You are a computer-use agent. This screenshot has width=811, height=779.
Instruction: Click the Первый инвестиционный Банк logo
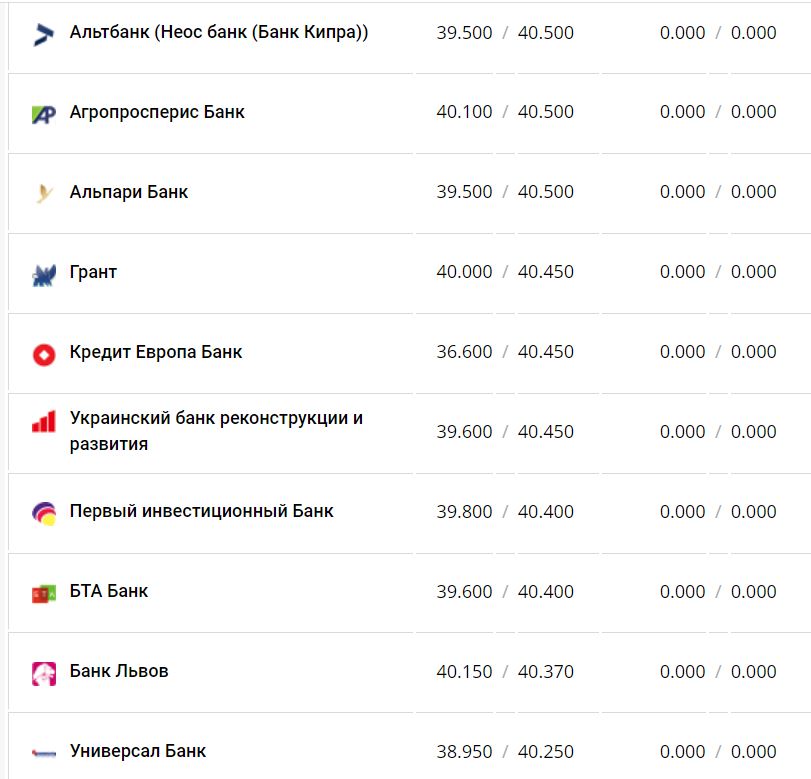(x=44, y=514)
